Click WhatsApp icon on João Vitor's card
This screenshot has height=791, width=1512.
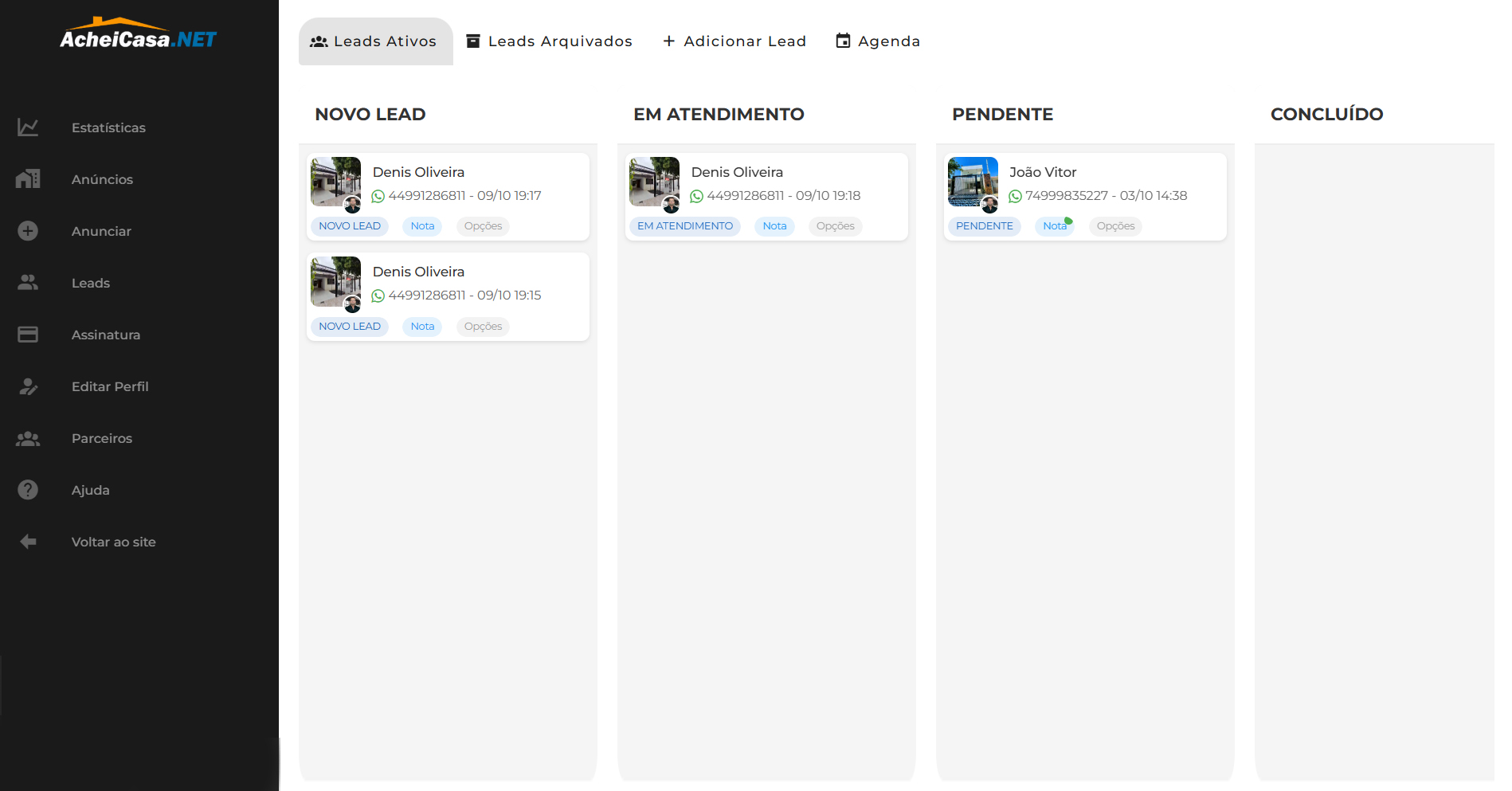coord(1014,195)
